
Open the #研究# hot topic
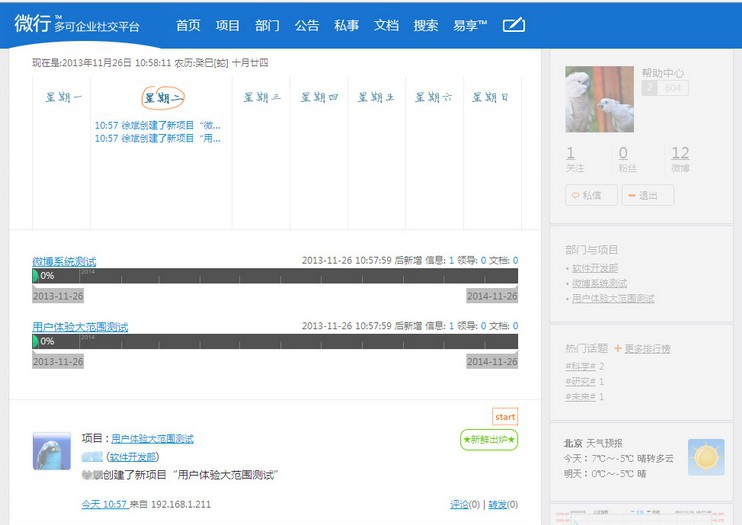pos(580,381)
